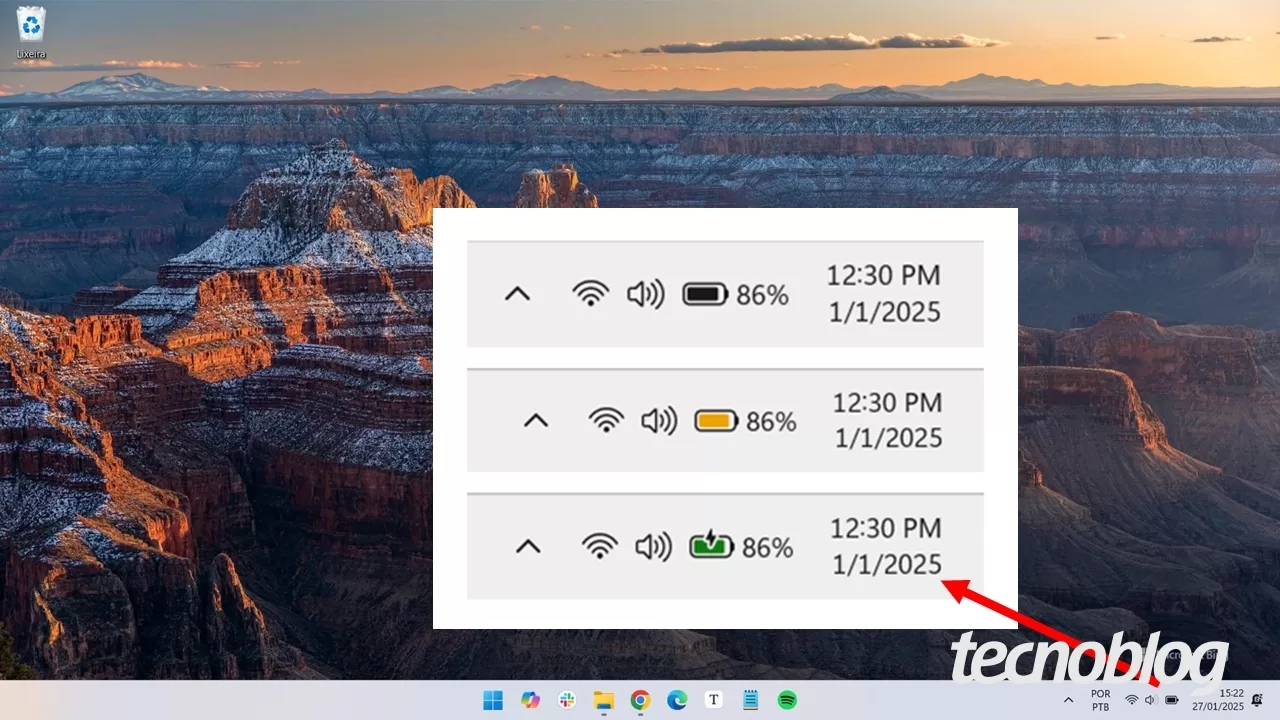Open the POR PTB language switcher
The width and height of the screenshot is (1280, 720).
(x=1101, y=700)
